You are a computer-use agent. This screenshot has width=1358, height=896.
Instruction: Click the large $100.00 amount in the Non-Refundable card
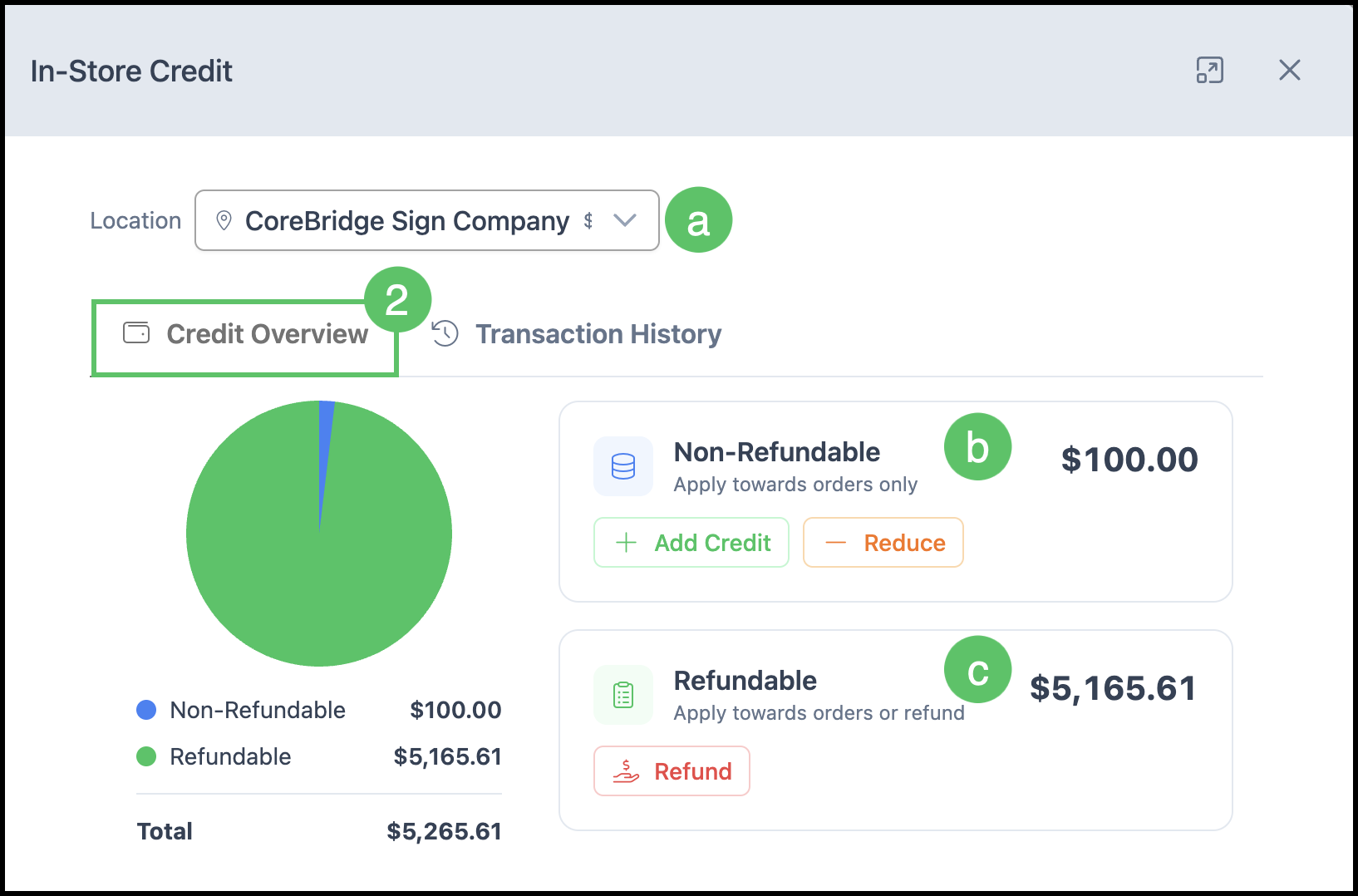(1129, 460)
